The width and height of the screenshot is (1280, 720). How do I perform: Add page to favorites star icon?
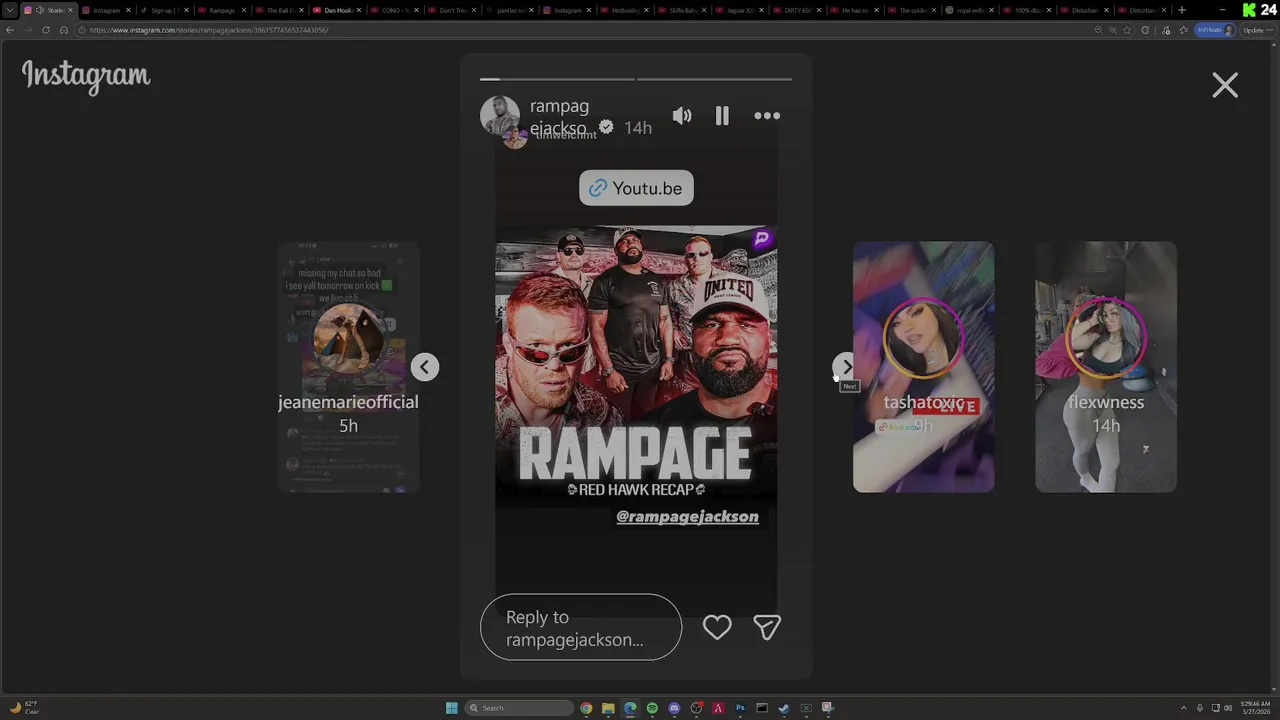coord(1128,30)
